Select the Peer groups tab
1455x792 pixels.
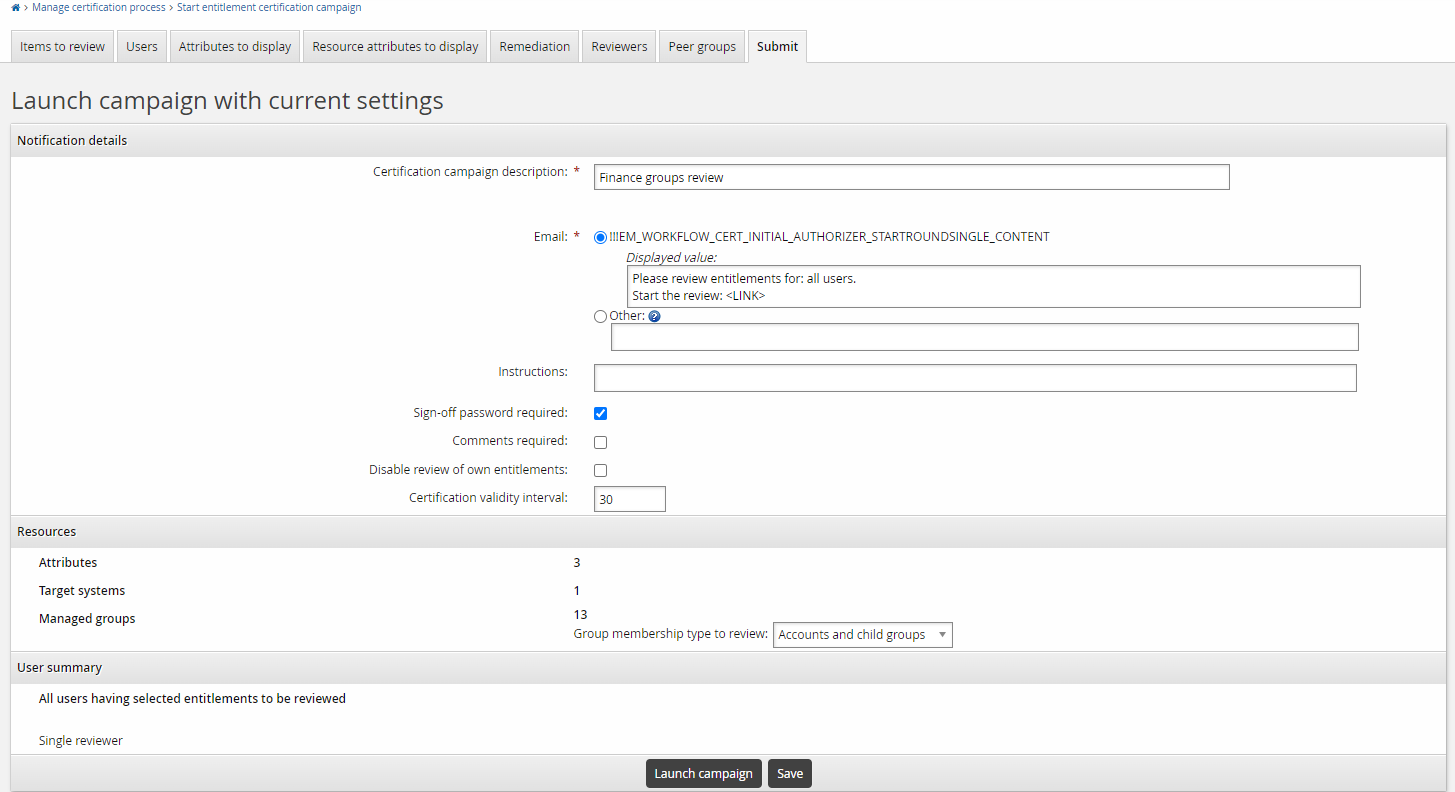click(x=702, y=47)
